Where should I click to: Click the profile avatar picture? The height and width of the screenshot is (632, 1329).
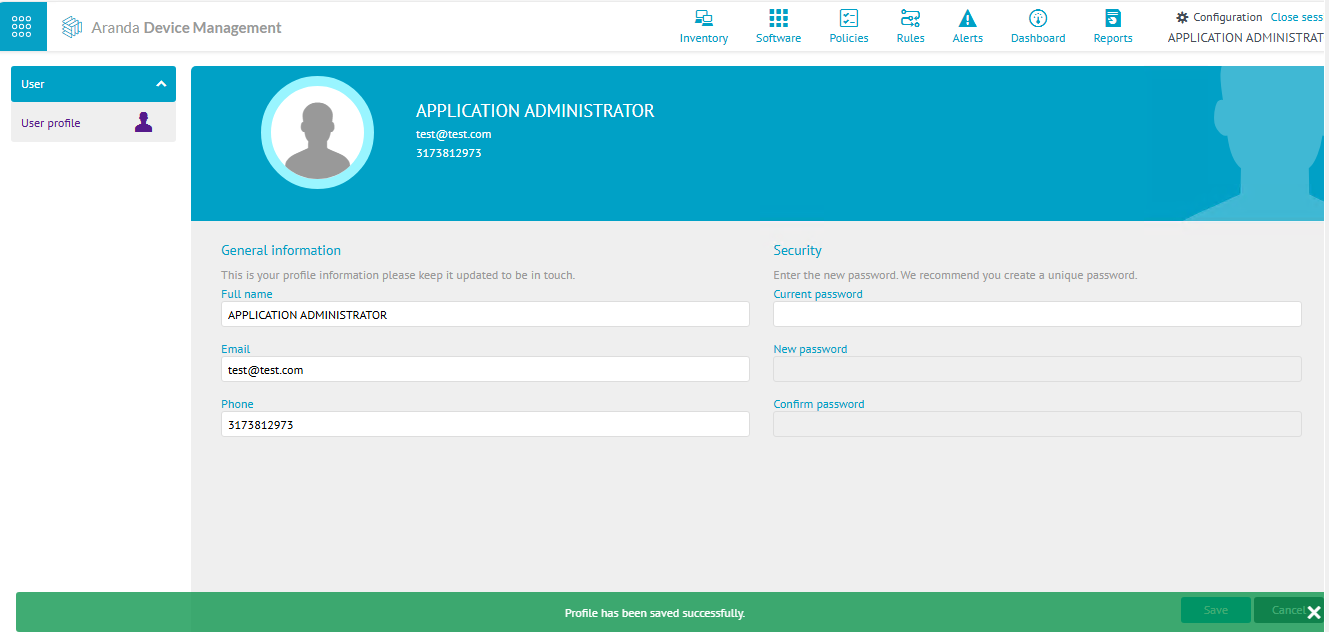coord(317,132)
